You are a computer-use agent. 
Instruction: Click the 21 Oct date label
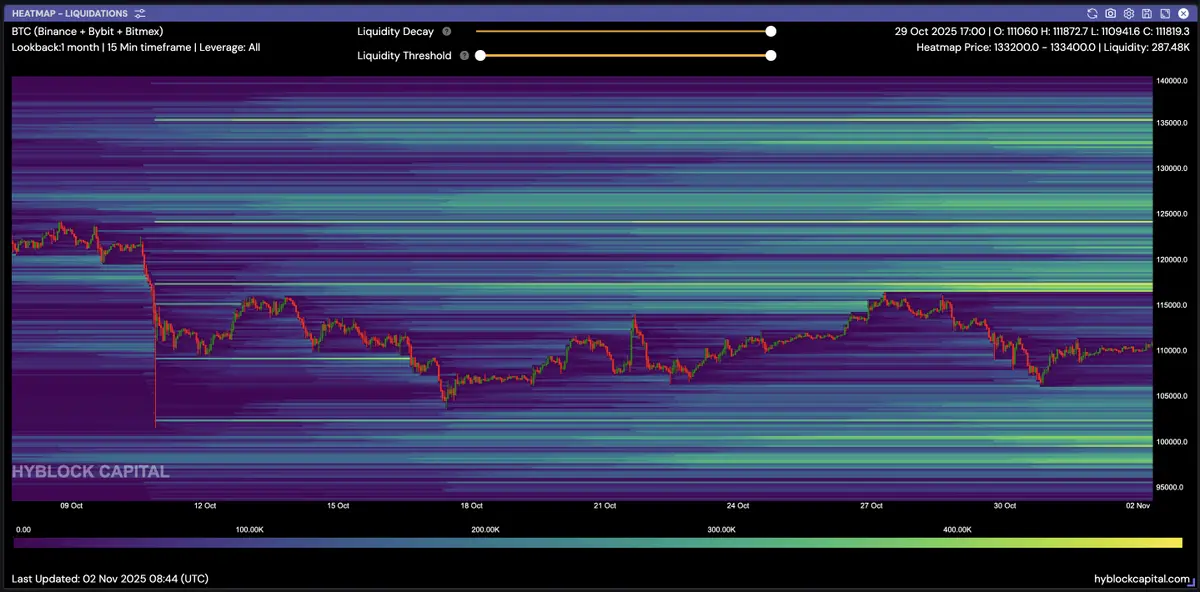pyautogui.click(x=604, y=506)
